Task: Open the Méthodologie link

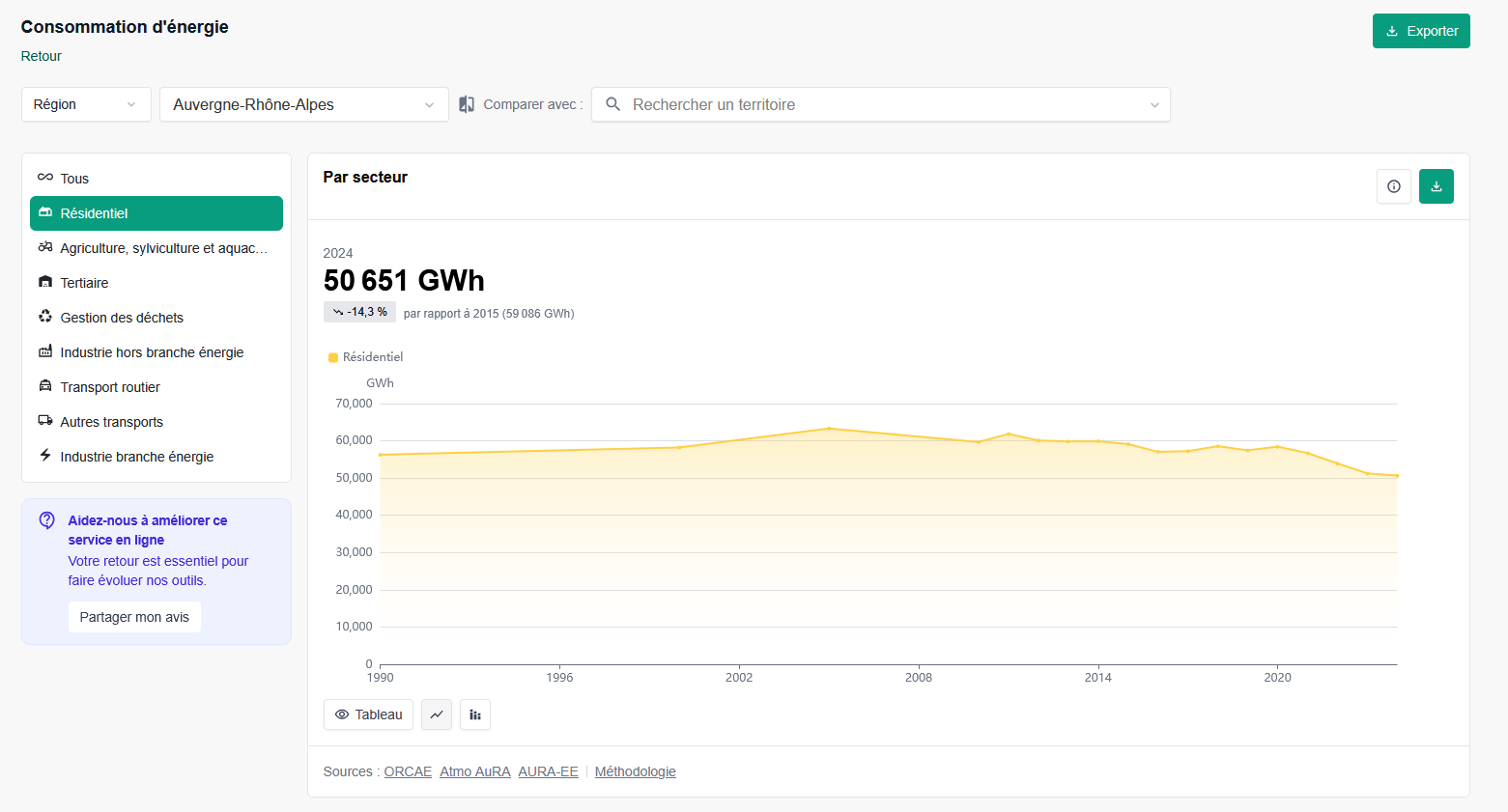Action: pyautogui.click(x=635, y=771)
